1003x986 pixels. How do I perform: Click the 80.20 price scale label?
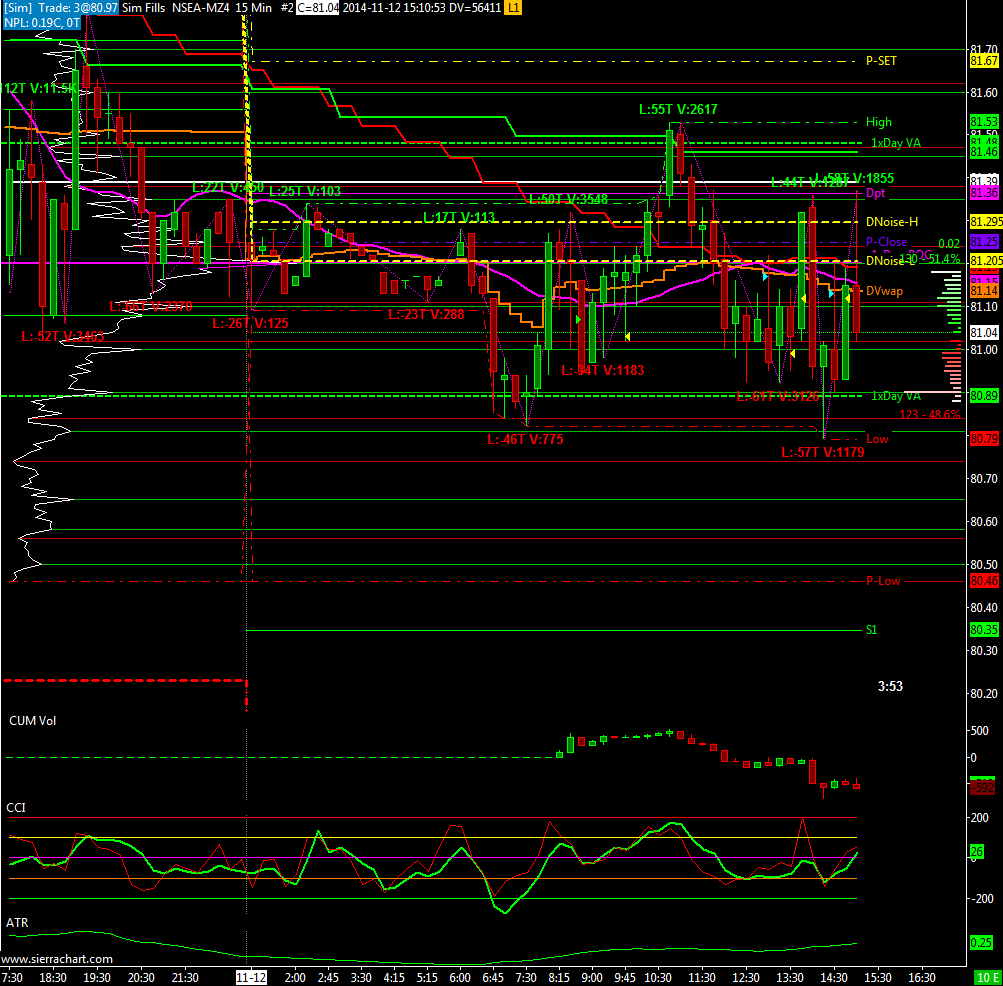pos(984,694)
